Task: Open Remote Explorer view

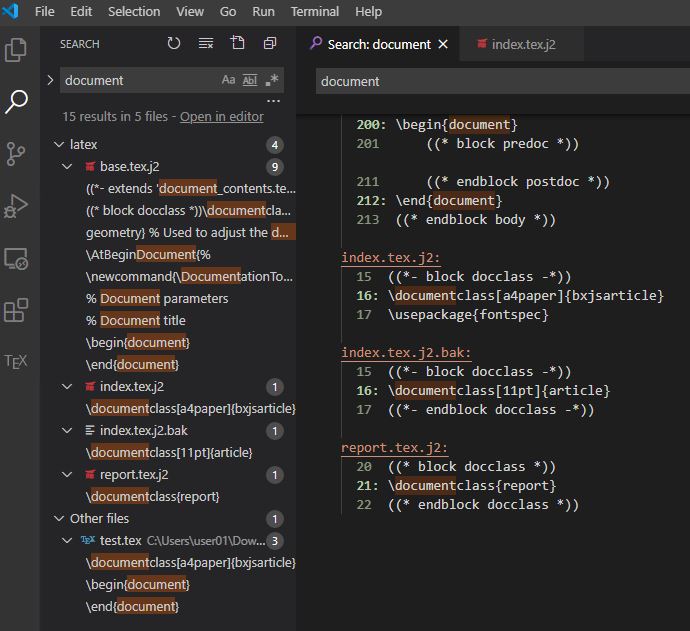Action: [x=16, y=258]
